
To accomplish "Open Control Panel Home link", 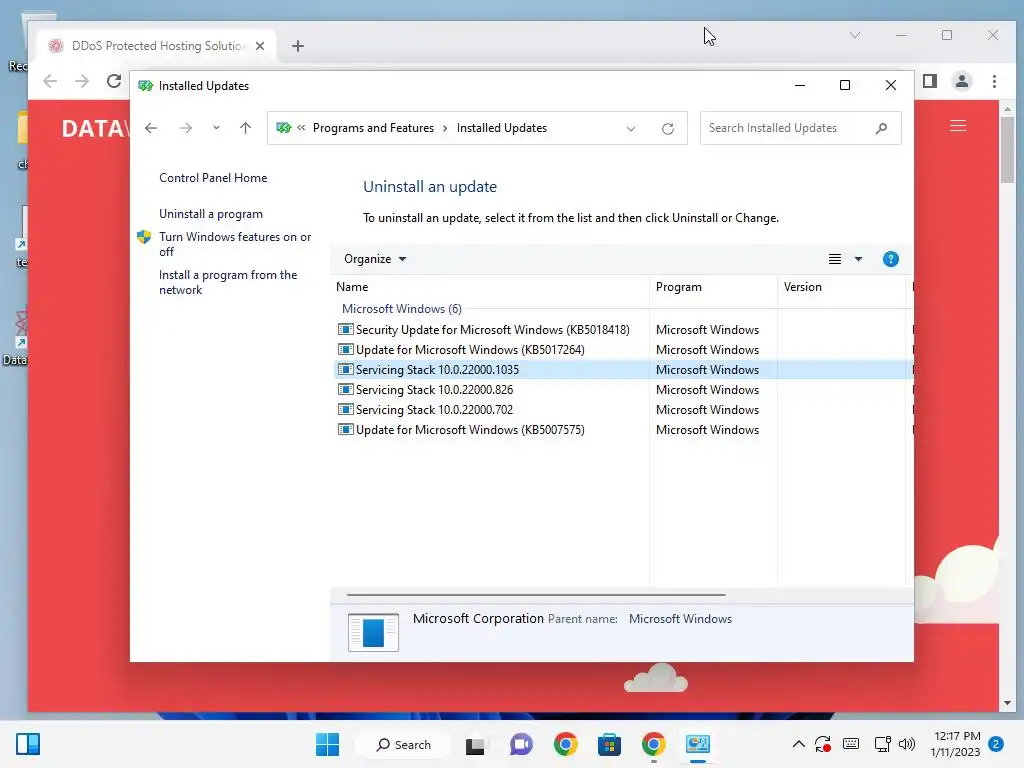I will click(213, 178).
